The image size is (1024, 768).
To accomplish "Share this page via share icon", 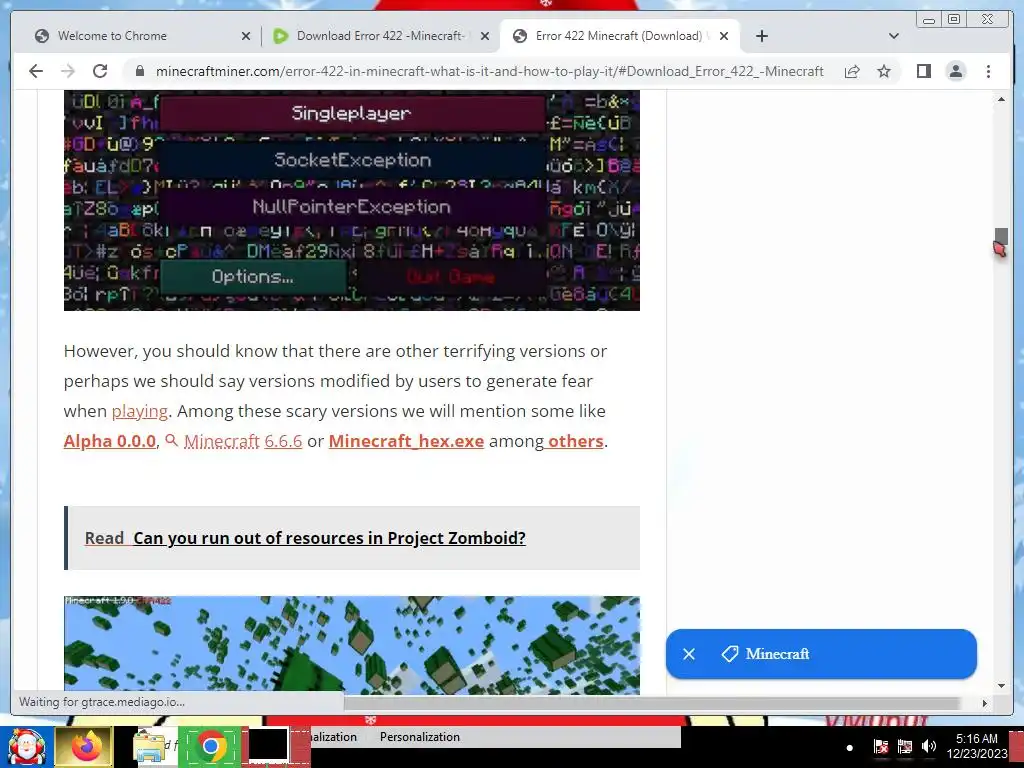I will (x=852, y=71).
